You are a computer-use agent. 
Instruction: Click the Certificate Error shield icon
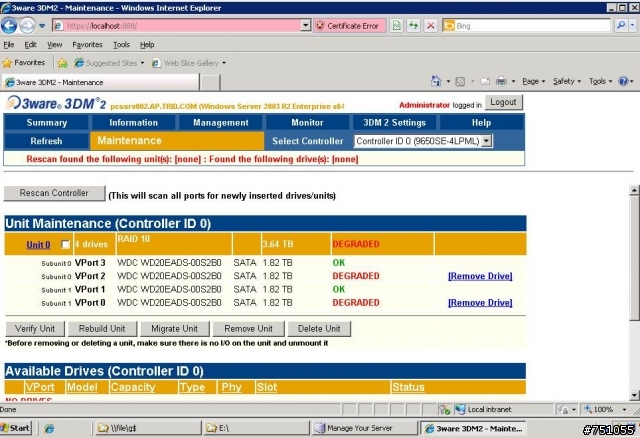point(320,26)
